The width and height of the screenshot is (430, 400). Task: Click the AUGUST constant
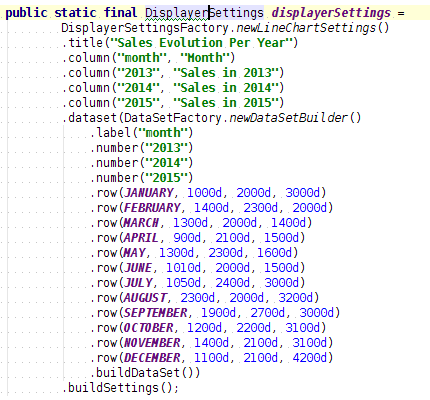tap(145, 298)
